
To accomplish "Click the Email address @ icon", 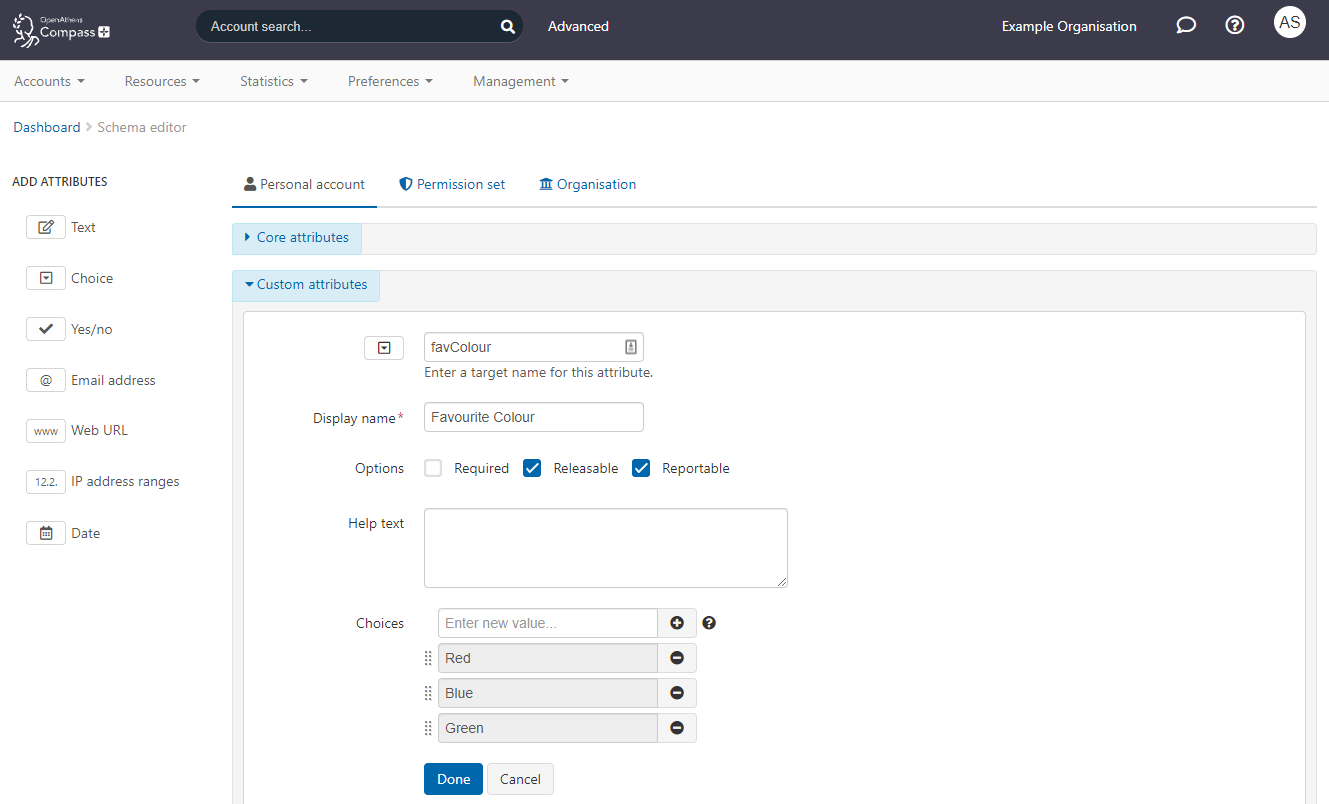I will pyautogui.click(x=46, y=380).
